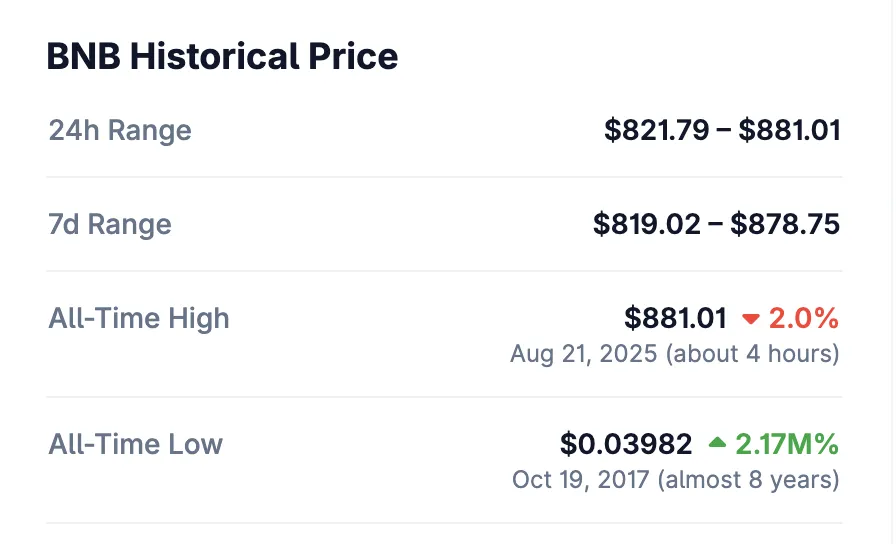Select the 24h Range label

(120, 130)
